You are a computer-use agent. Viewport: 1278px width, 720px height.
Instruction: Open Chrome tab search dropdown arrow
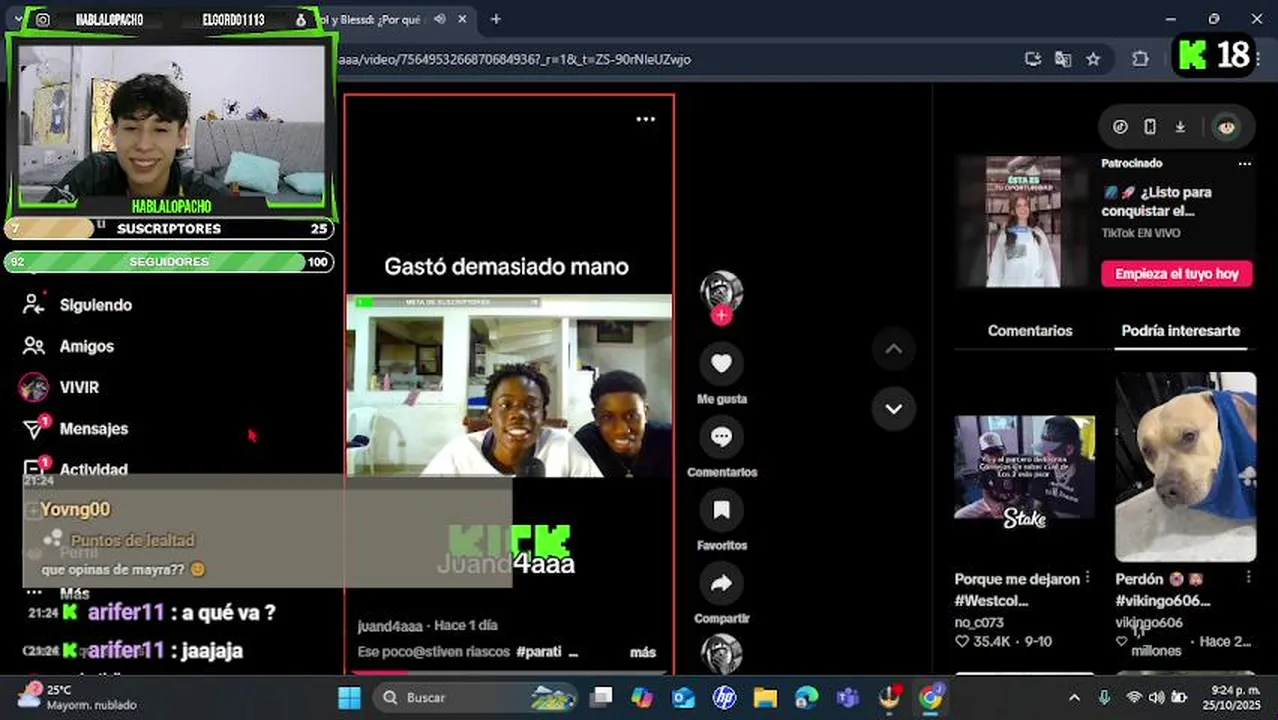click(x=18, y=19)
